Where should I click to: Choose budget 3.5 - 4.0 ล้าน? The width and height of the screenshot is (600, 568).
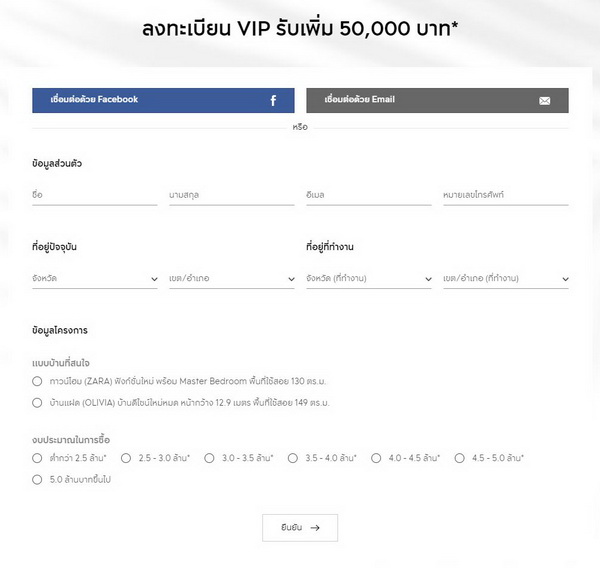(x=293, y=458)
